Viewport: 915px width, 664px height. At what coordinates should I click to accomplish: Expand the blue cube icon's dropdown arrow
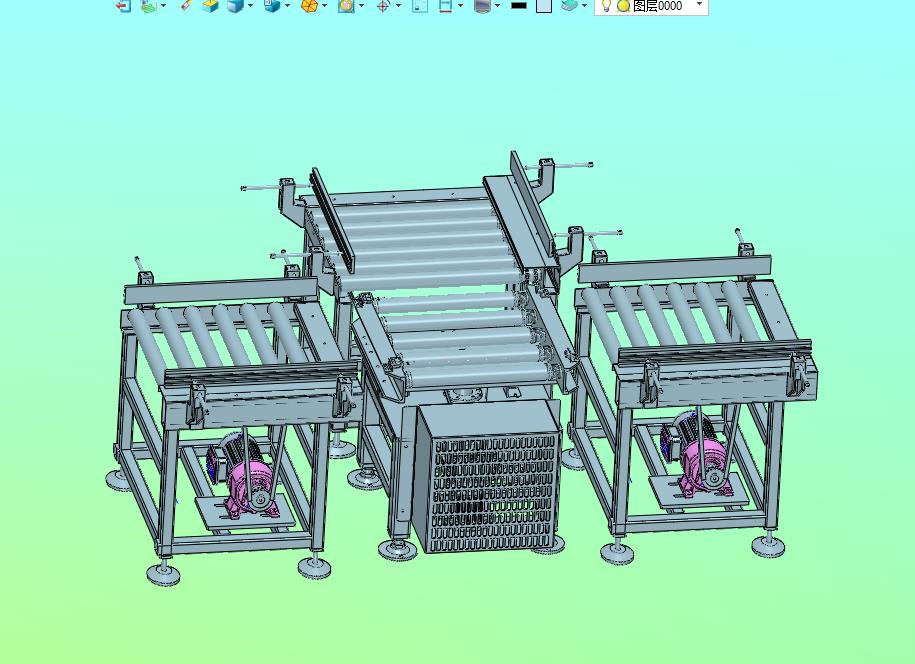250,6
